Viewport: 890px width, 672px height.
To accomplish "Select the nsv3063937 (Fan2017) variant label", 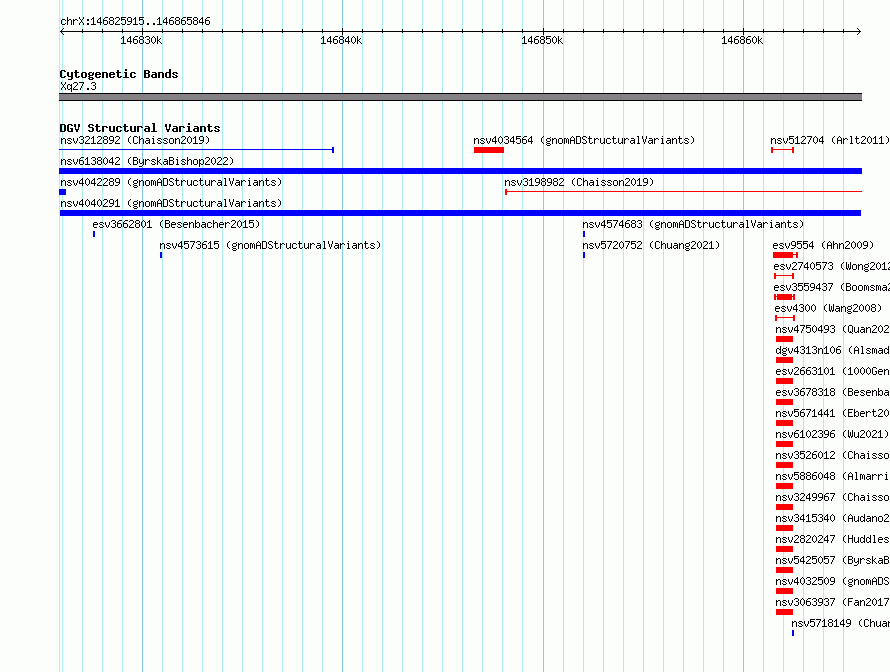I will pyautogui.click(x=832, y=602).
